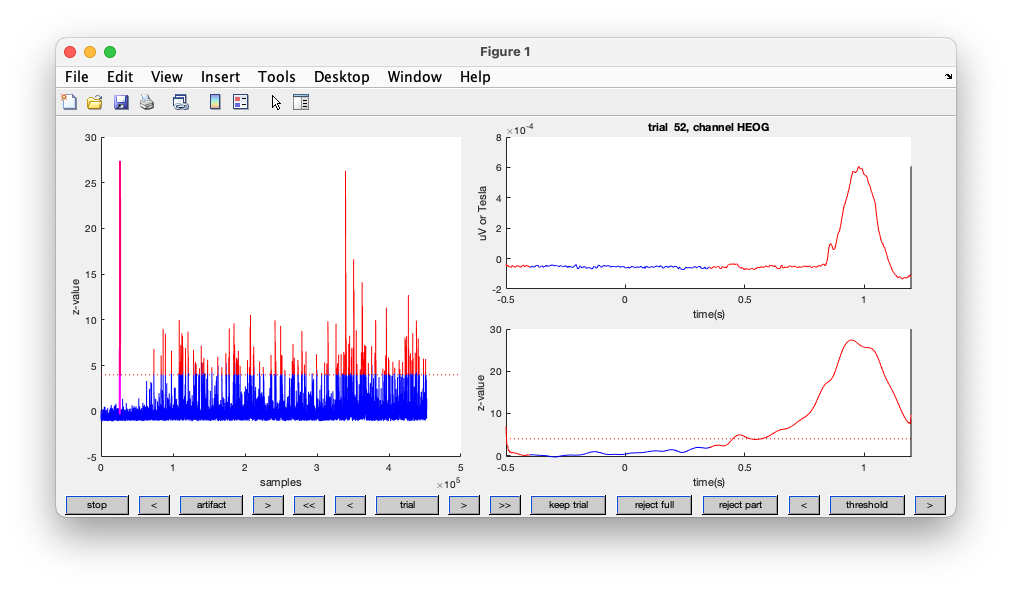The height and width of the screenshot is (591, 1012).
Task: Print the figure with the printer icon
Action: tap(147, 102)
